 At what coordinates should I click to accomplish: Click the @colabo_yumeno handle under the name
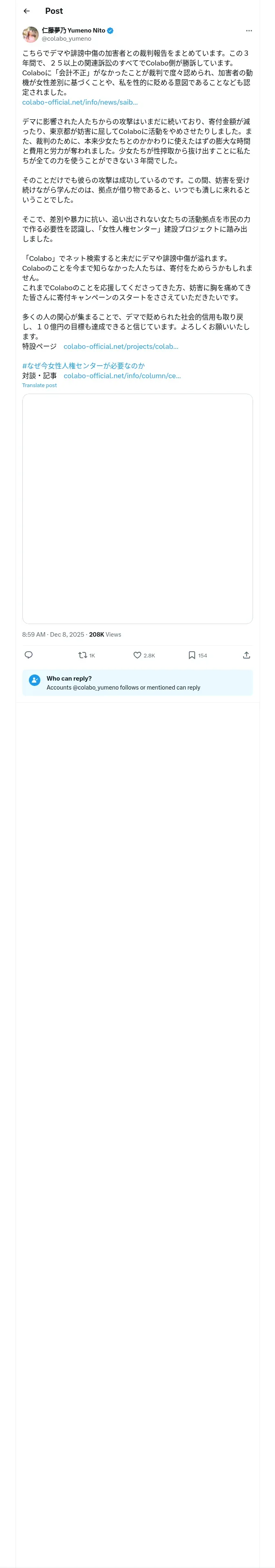coord(66,38)
